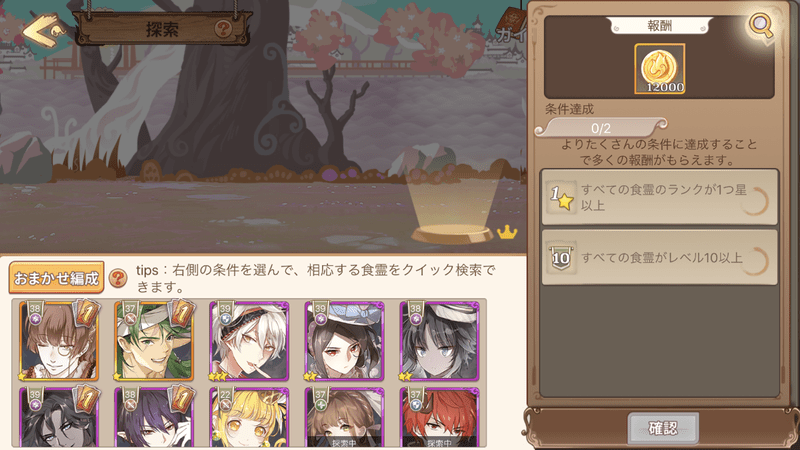
Task: Go back with the pointing hand arrow
Action: (44, 31)
